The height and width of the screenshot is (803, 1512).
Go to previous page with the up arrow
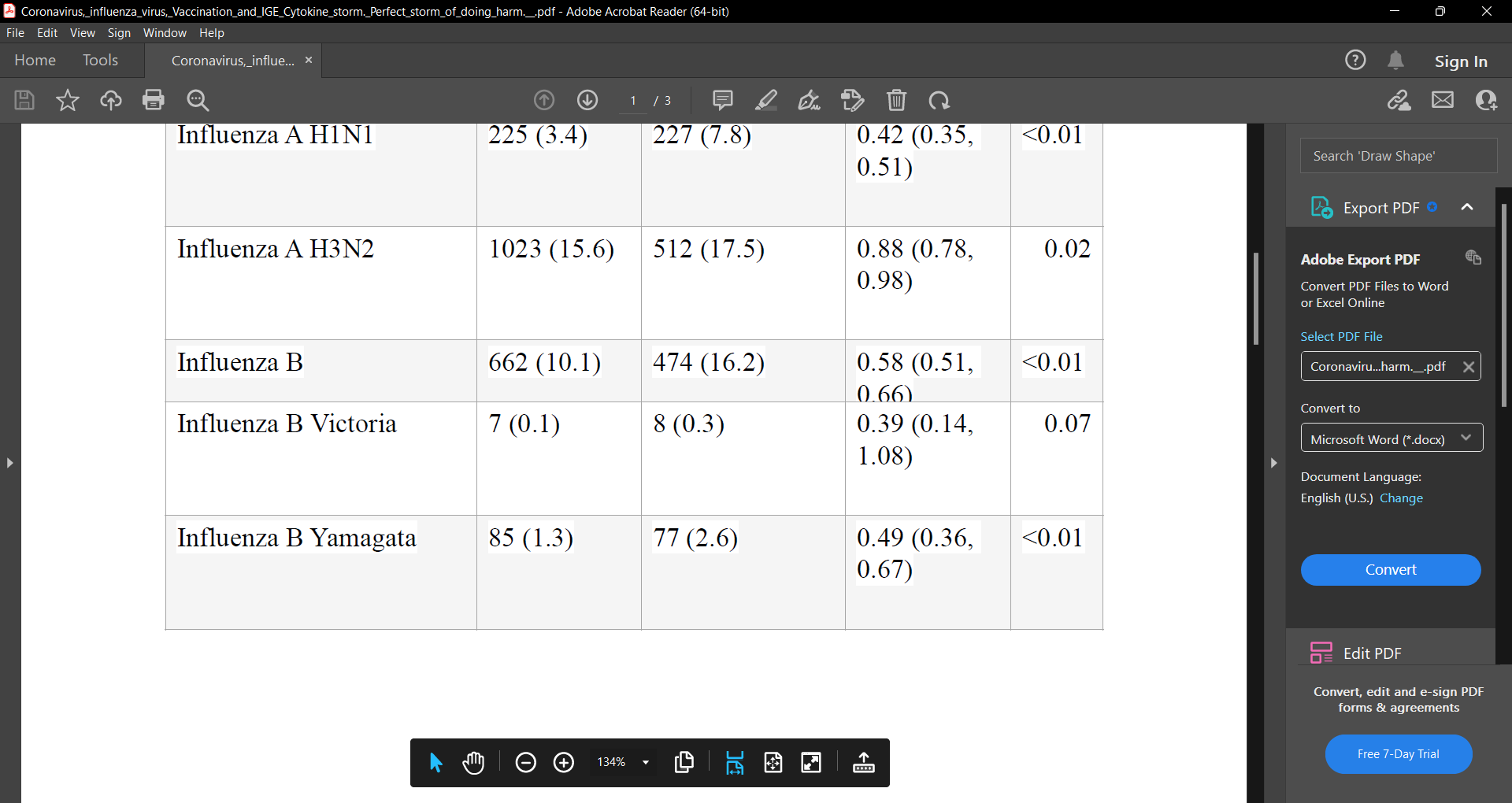544,100
